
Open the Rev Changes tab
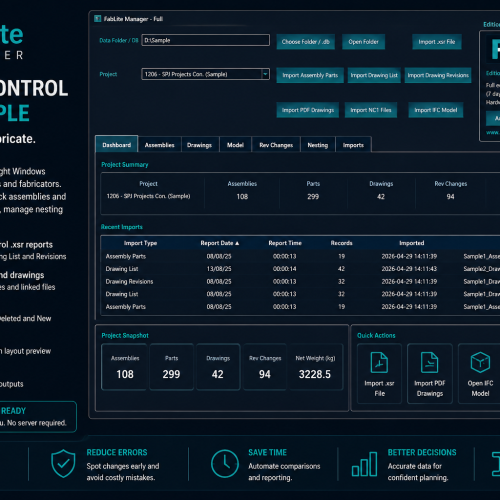pos(276,145)
